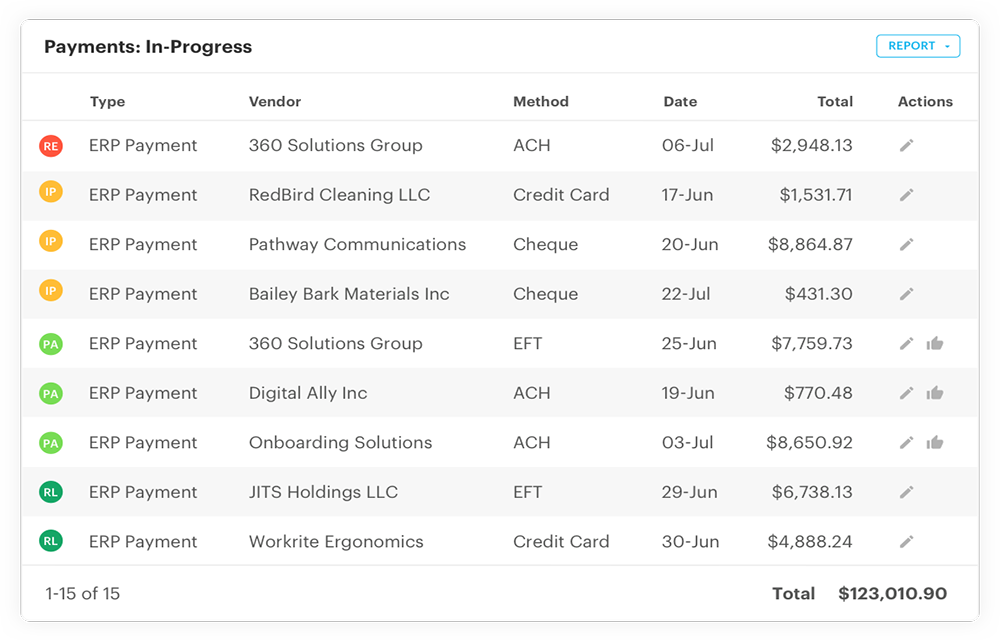
Task: Select the Onboarding Solutions vendor name
Action: tap(340, 443)
